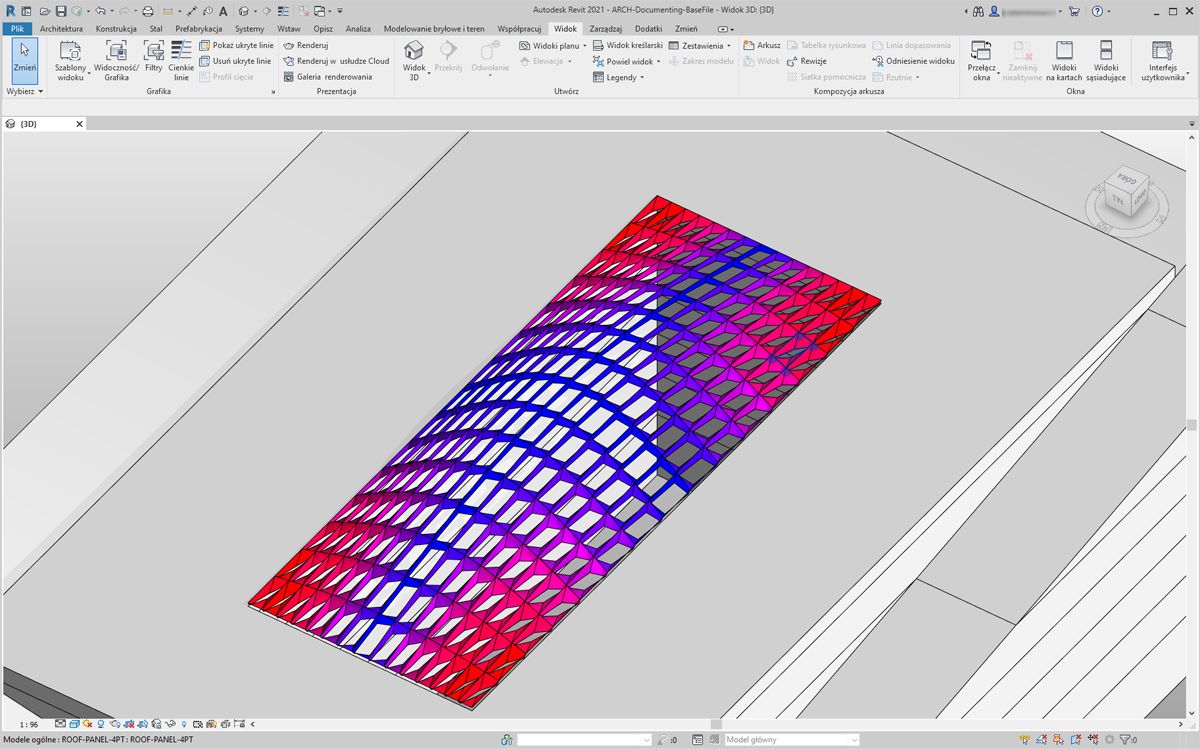Open Galeria renderowania
Screen dimensions: 1200x749
pyautogui.click(x=328, y=77)
